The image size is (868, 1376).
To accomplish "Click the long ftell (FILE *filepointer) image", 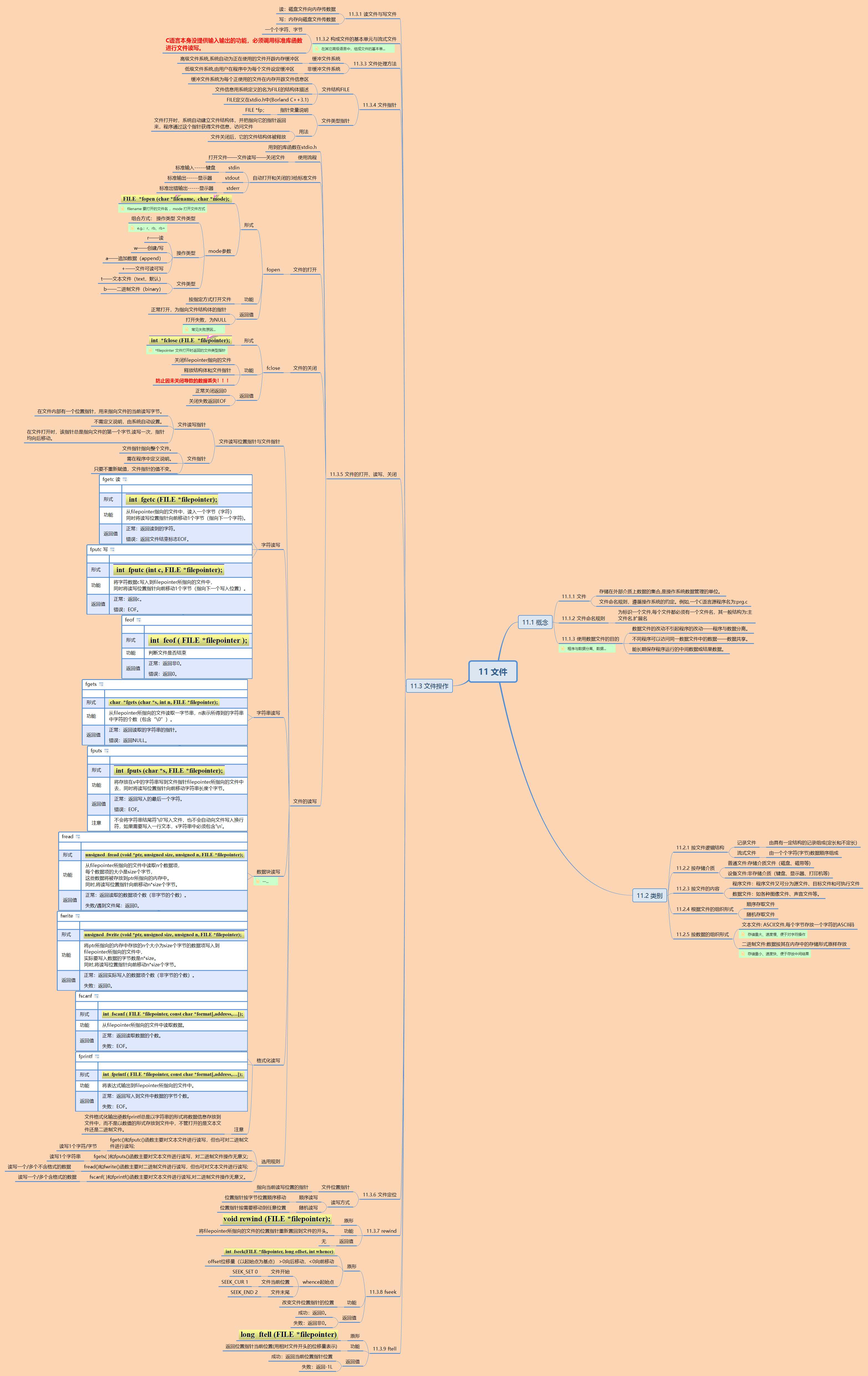I will pos(288,1335).
